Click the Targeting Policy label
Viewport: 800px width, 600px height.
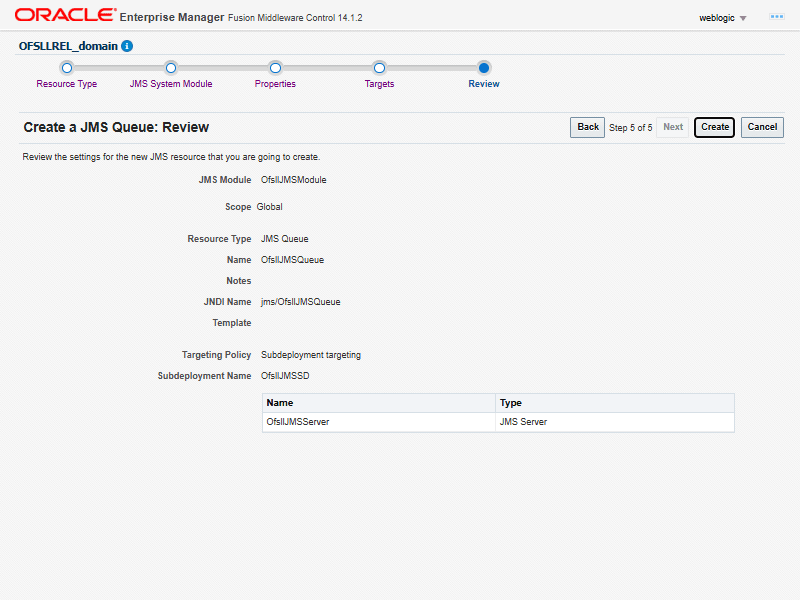[216, 355]
